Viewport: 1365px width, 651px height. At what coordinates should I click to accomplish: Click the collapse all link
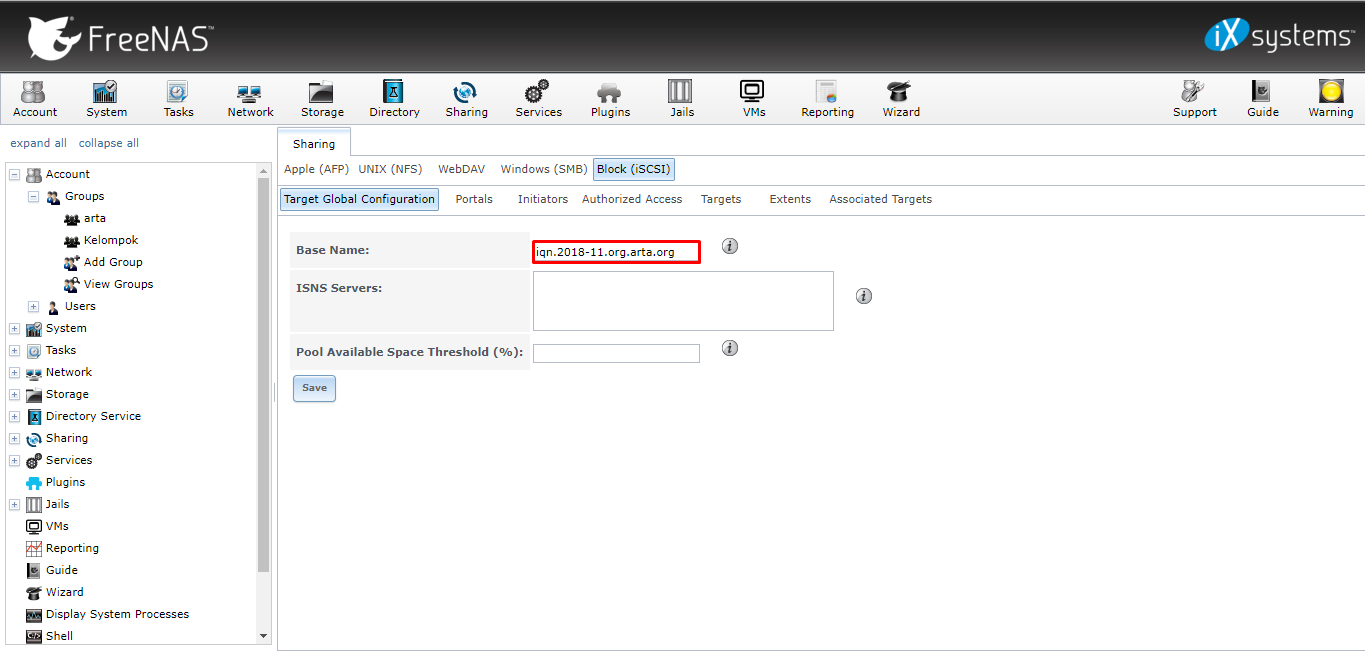tap(108, 143)
